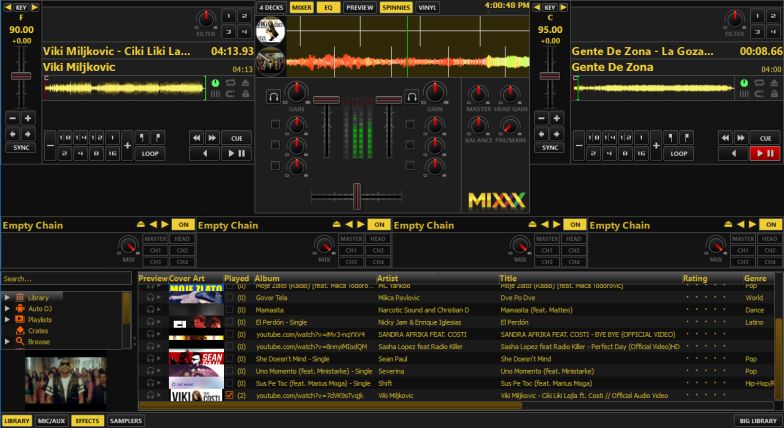This screenshot has width=784, height=428.
Task: Shift the right deck key down
Action: point(536,8)
